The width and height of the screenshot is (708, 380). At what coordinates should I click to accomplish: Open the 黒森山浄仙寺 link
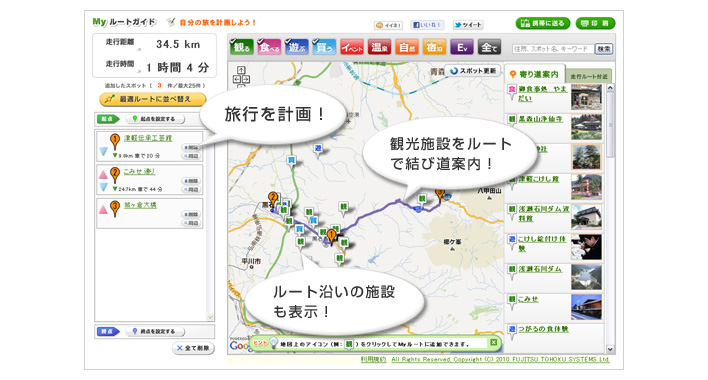pos(540,119)
